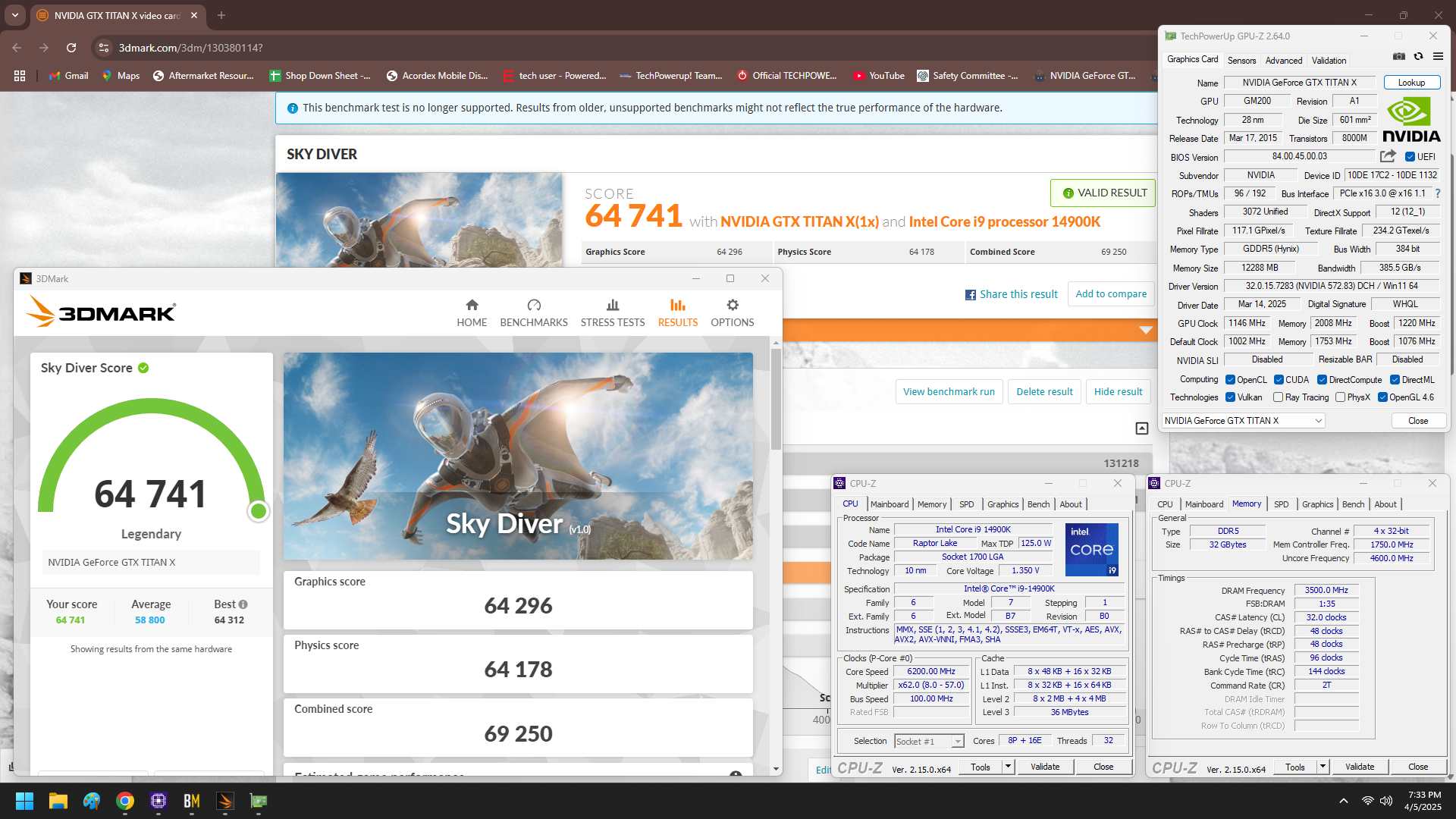Viewport: 1456px width, 819px height.
Task: Open the CPU-Z taskbar icon
Action: point(158,801)
